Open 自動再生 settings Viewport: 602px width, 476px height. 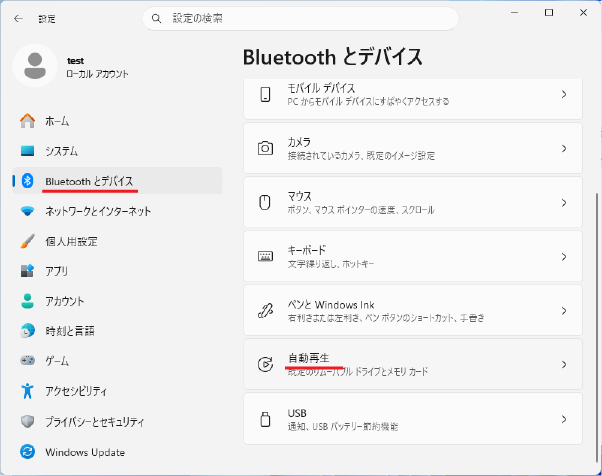coord(413,364)
